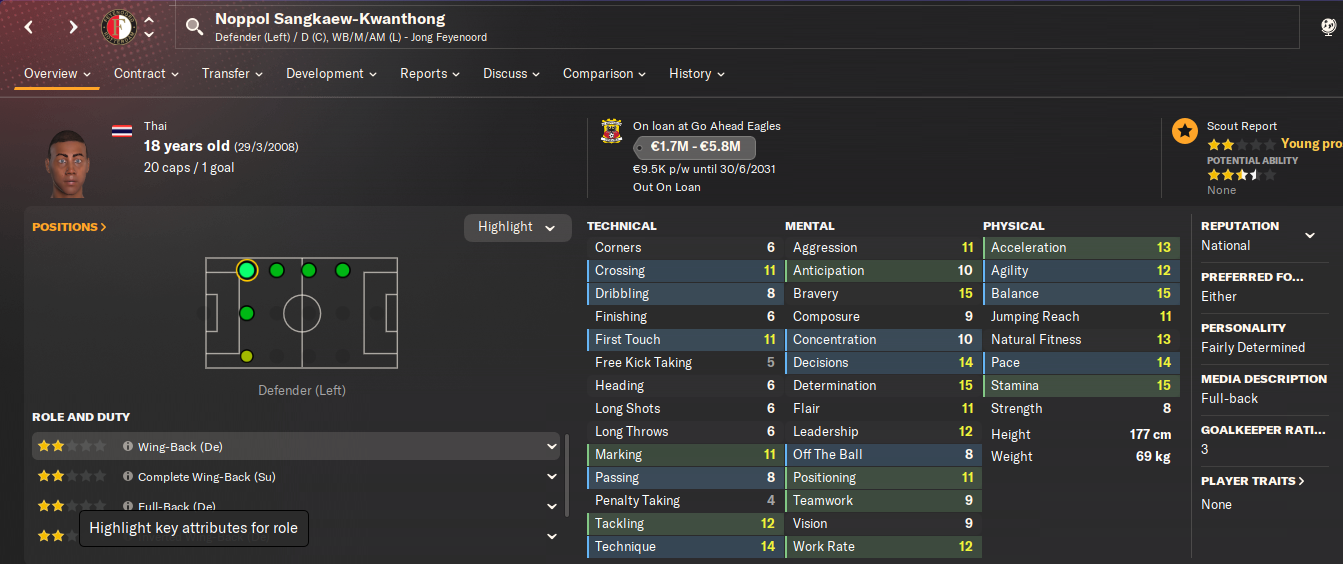Open the Highlight dropdown
Image resolution: width=1343 pixels, height=564 pixels.
[x=516, y=227]
